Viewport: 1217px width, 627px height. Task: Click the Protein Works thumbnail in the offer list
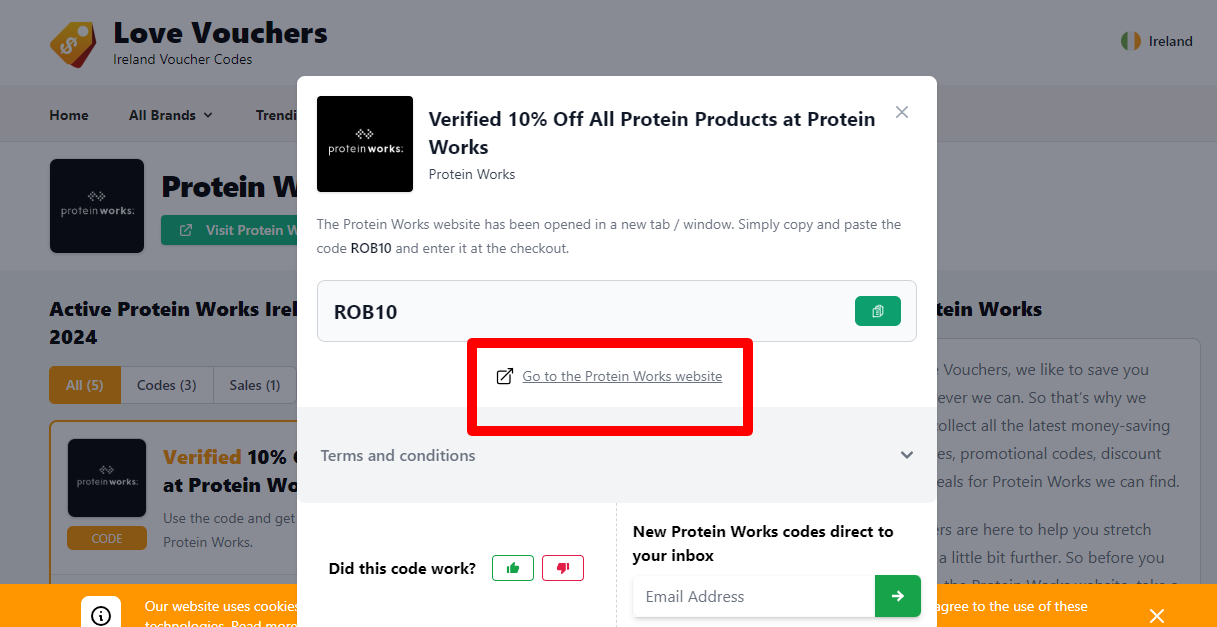(106, 477)
